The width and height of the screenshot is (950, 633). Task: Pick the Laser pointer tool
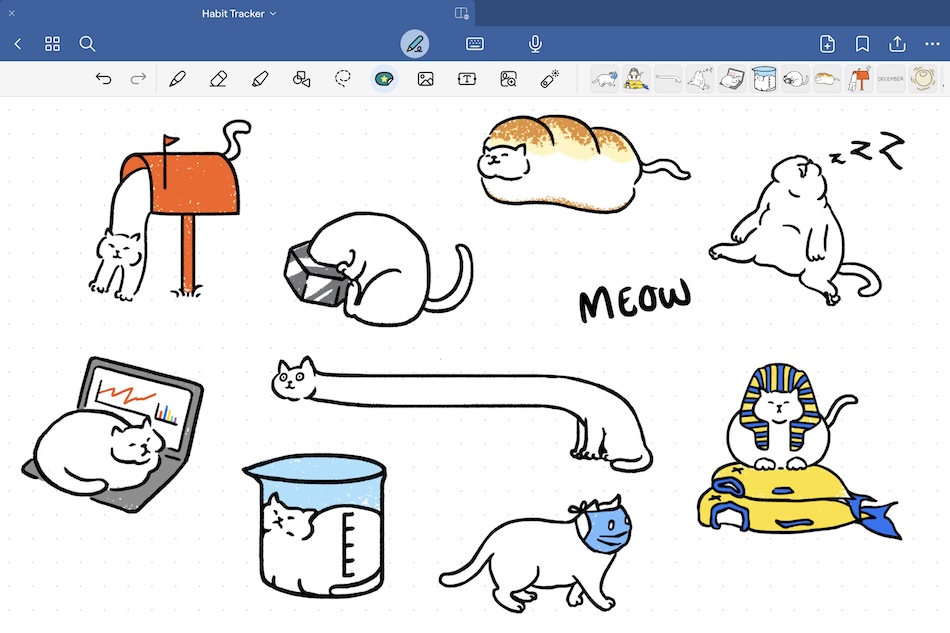549,79
